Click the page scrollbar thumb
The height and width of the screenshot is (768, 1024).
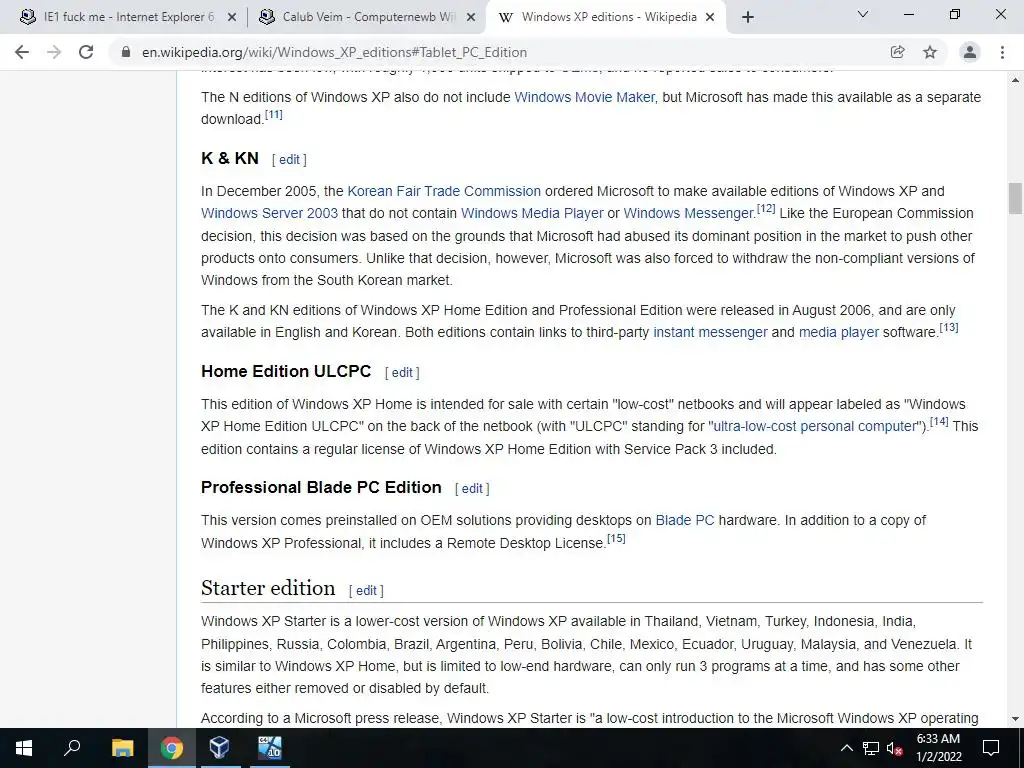tap(1015, 199)
